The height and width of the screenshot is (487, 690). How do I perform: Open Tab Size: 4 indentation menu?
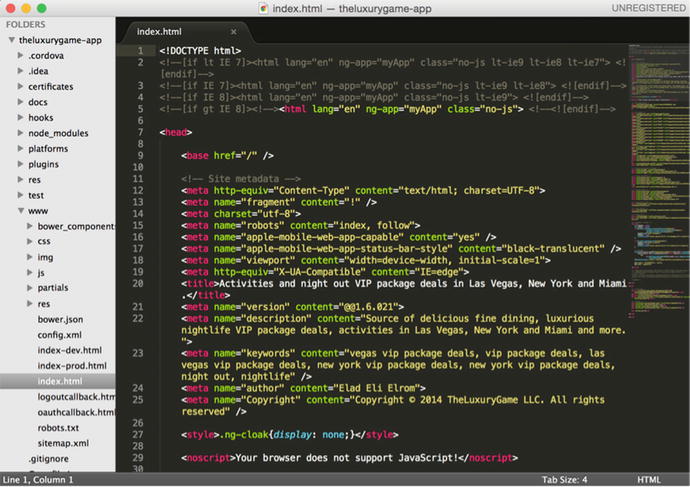coord(564,480)
